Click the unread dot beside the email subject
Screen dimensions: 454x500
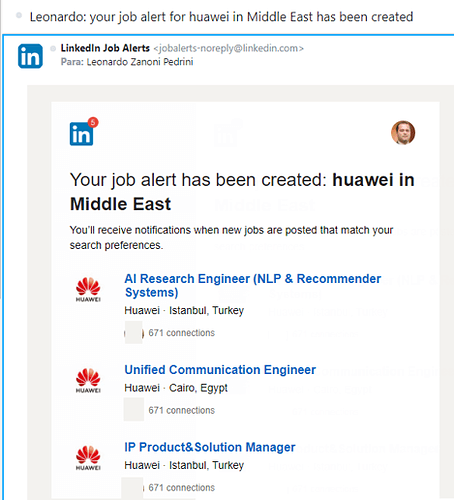[x=19, y=15]
